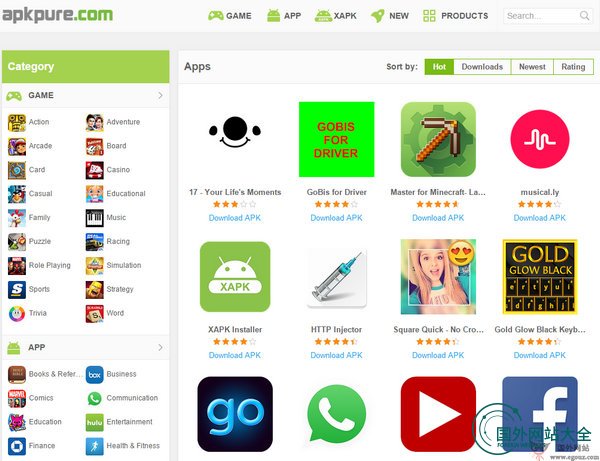The image size is (600, 461).
Task: Click the musical.ly app icon
Action: [540, 139]
